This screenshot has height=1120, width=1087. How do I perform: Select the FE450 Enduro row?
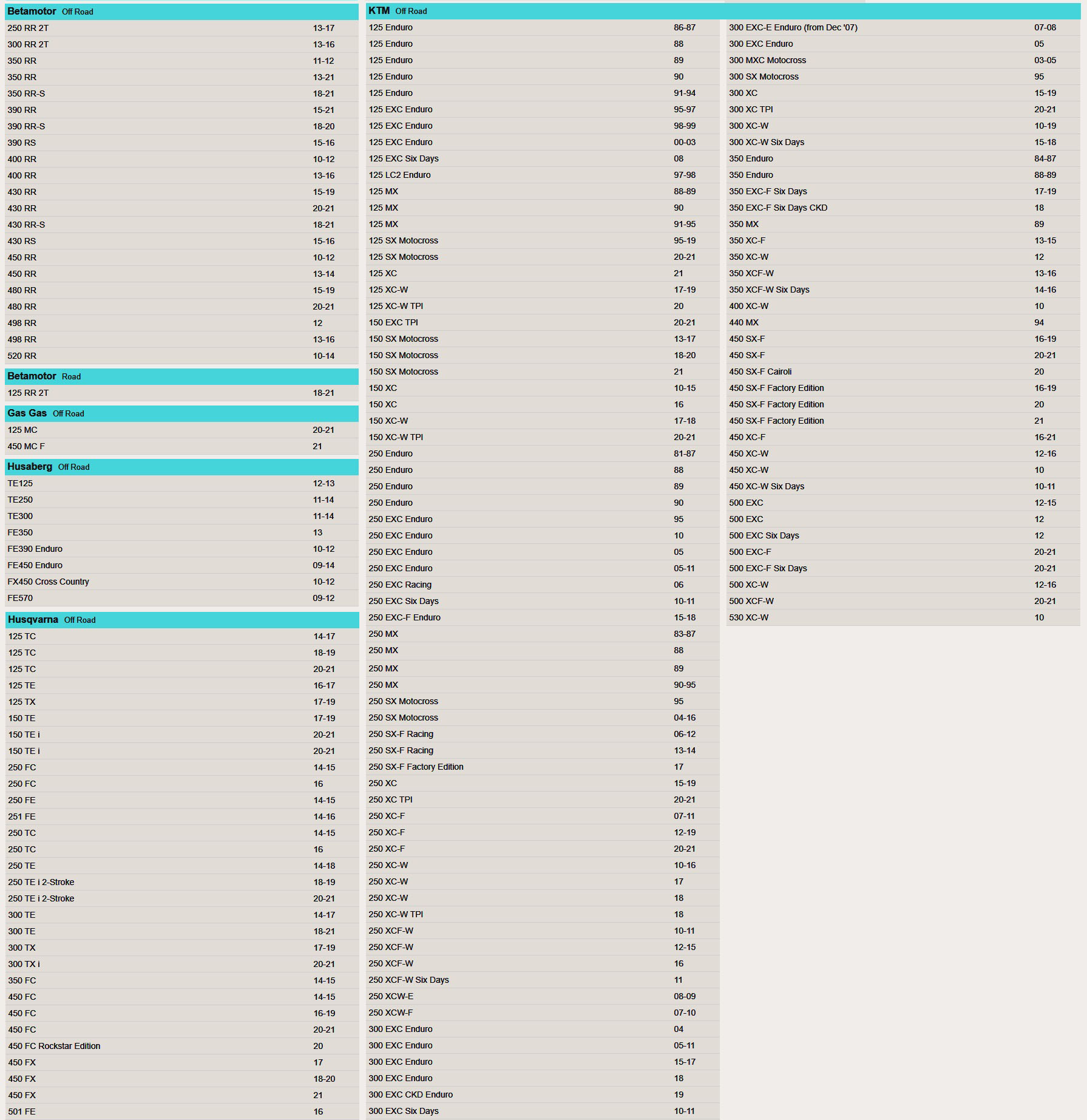tap(181, 565)
